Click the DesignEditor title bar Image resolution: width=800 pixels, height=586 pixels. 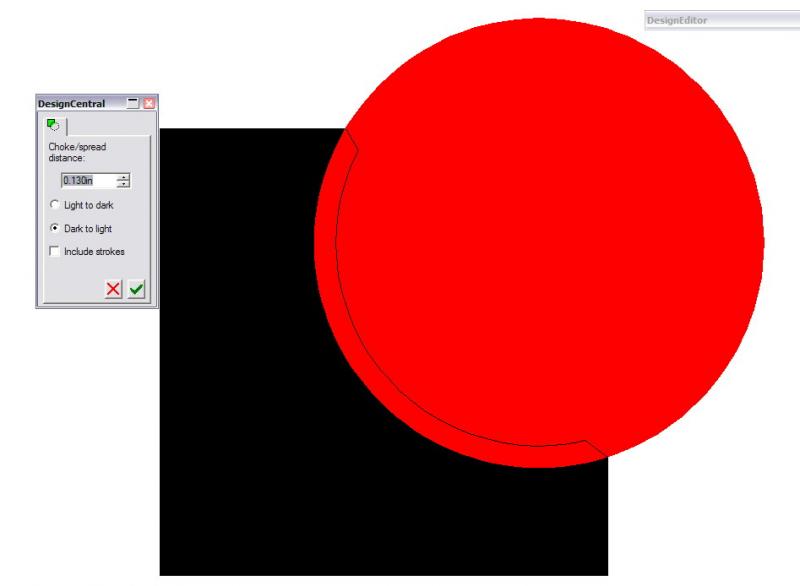[x=722, y=20]
